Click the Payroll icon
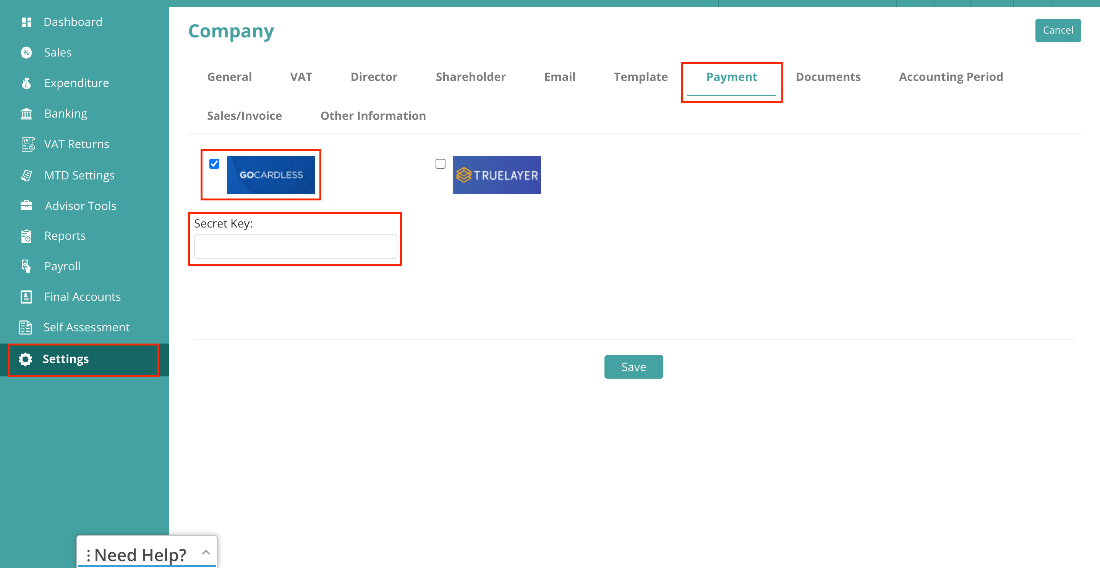The image size is (1100, 568). [x=27, y=266]
